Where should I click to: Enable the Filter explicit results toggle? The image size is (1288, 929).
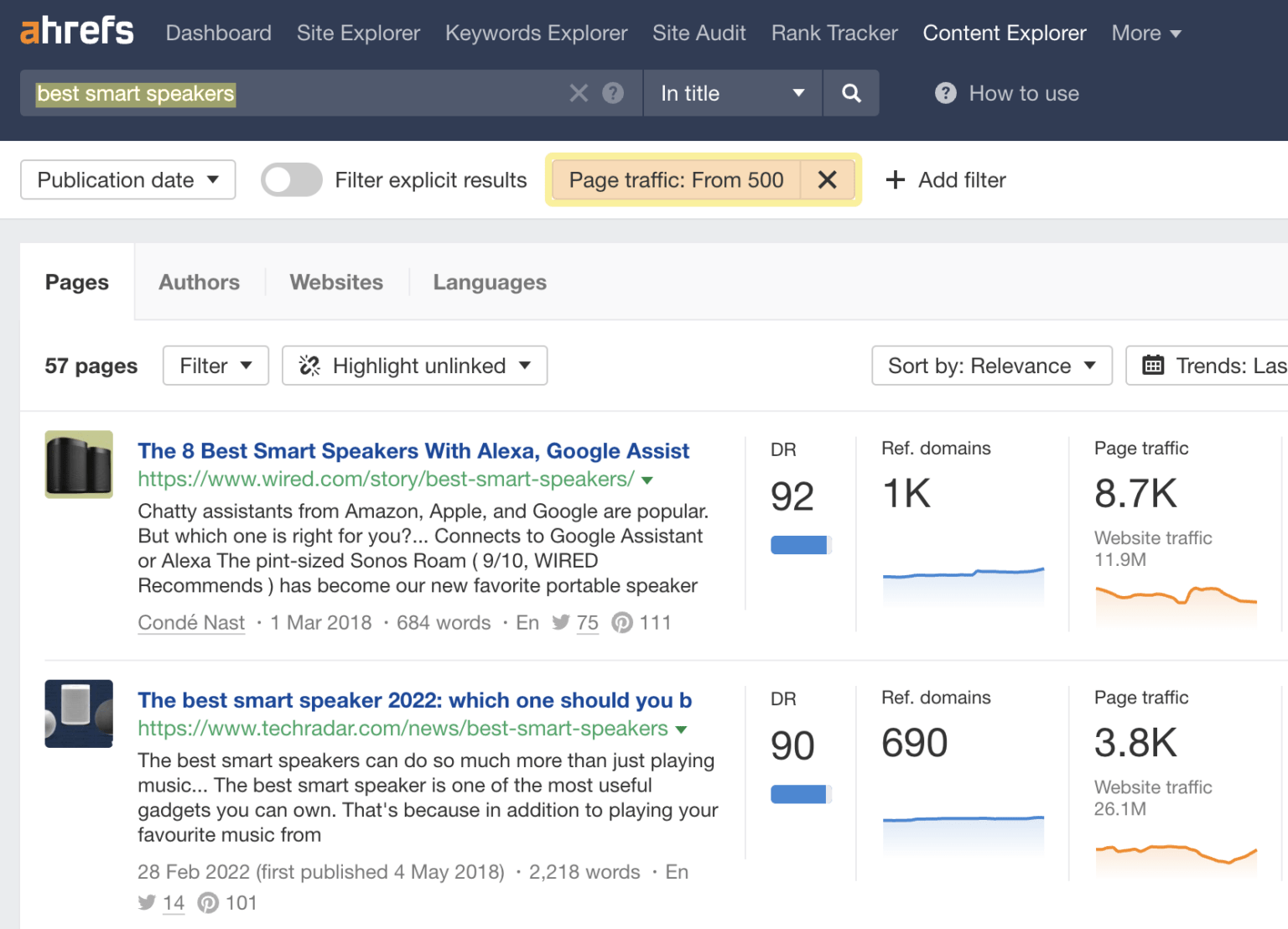click(x=291, y=179)
